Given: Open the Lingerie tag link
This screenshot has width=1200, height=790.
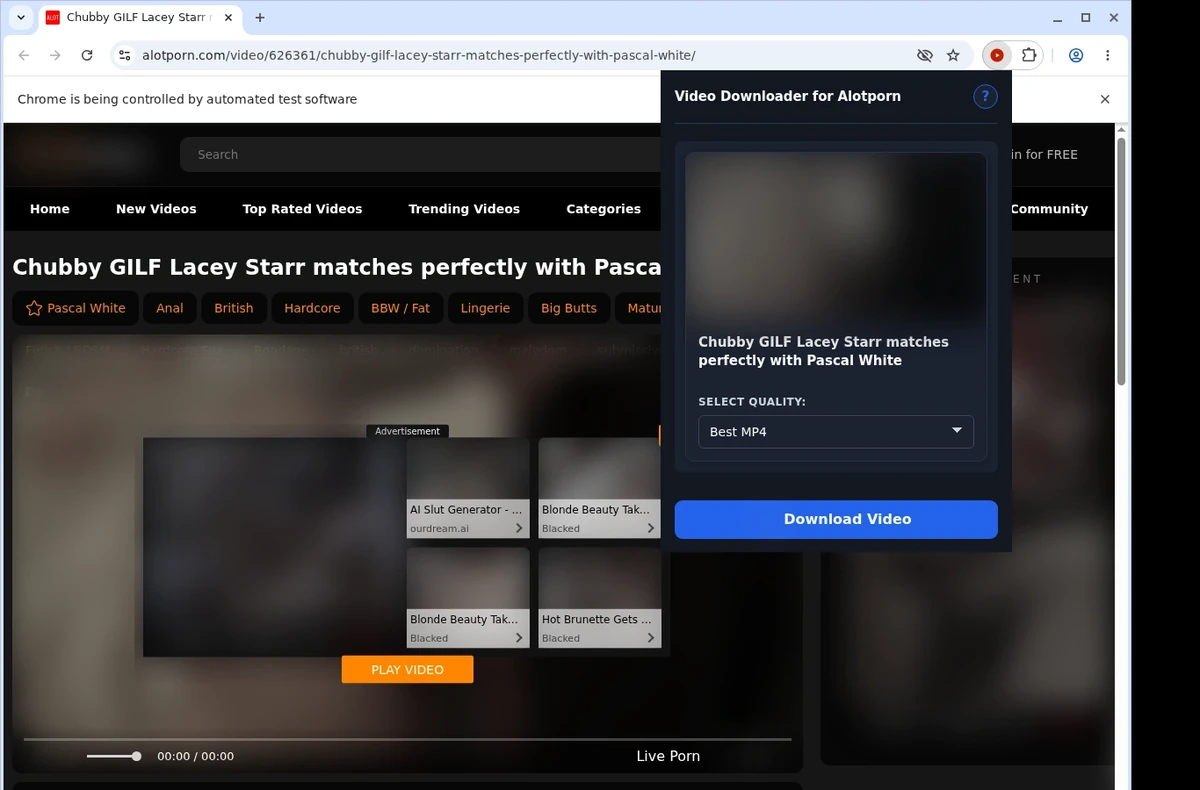Looking at the screenshot, I should (485, 308).
